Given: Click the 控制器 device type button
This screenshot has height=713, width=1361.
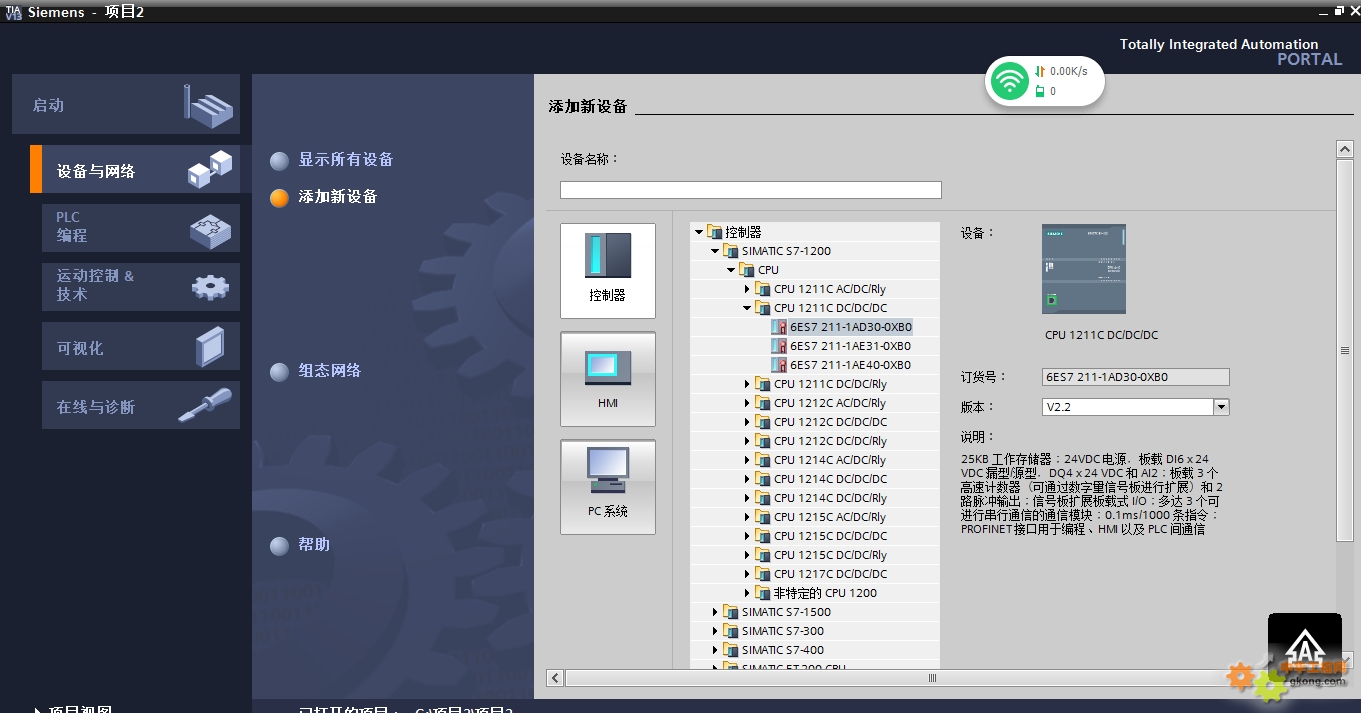Looking at the screenshot, I should point(608,271).
